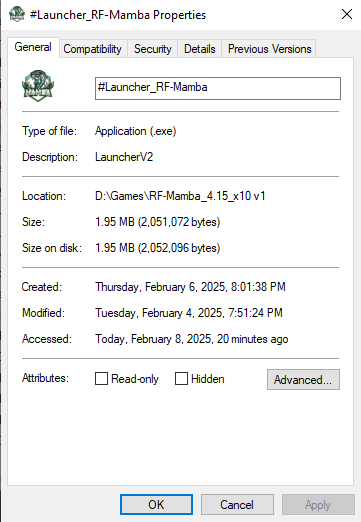The height and width of the screenshot is (522, 361).
Task: Enable the Hidden checkbox
Action: (181, 379)
